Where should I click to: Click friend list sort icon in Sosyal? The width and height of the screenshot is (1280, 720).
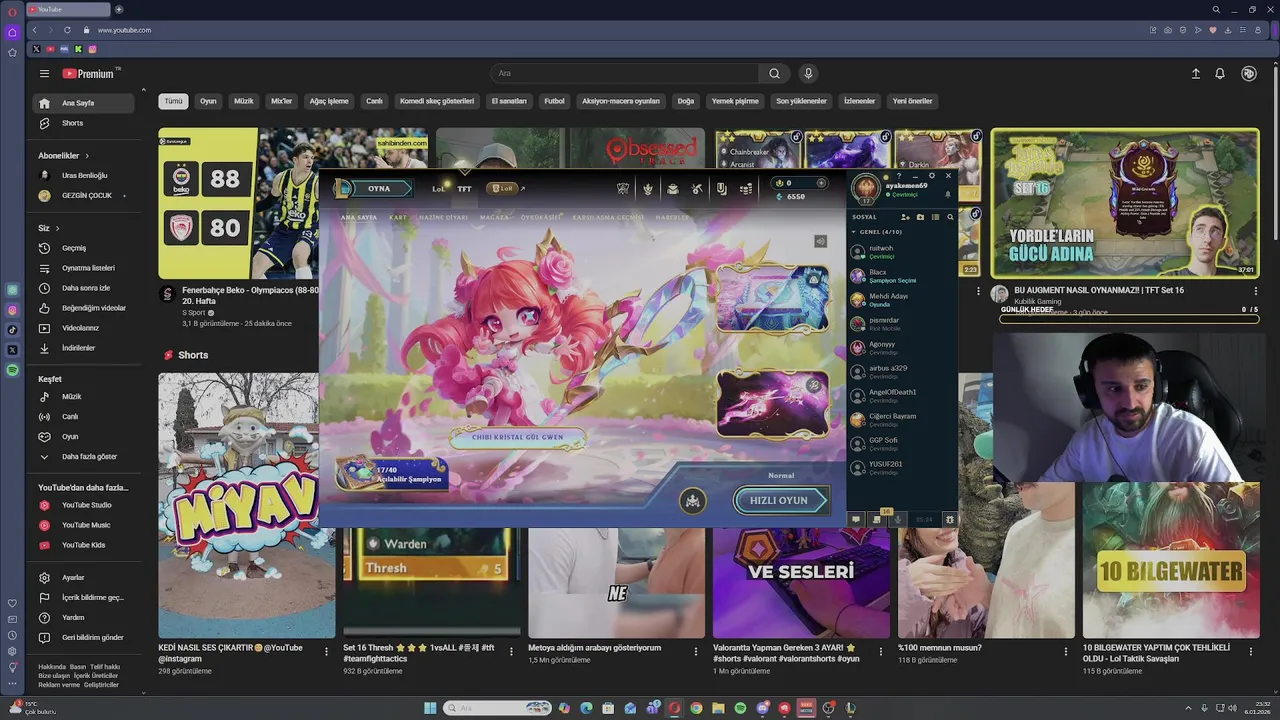pyautogui.click(x=935, y=217)
